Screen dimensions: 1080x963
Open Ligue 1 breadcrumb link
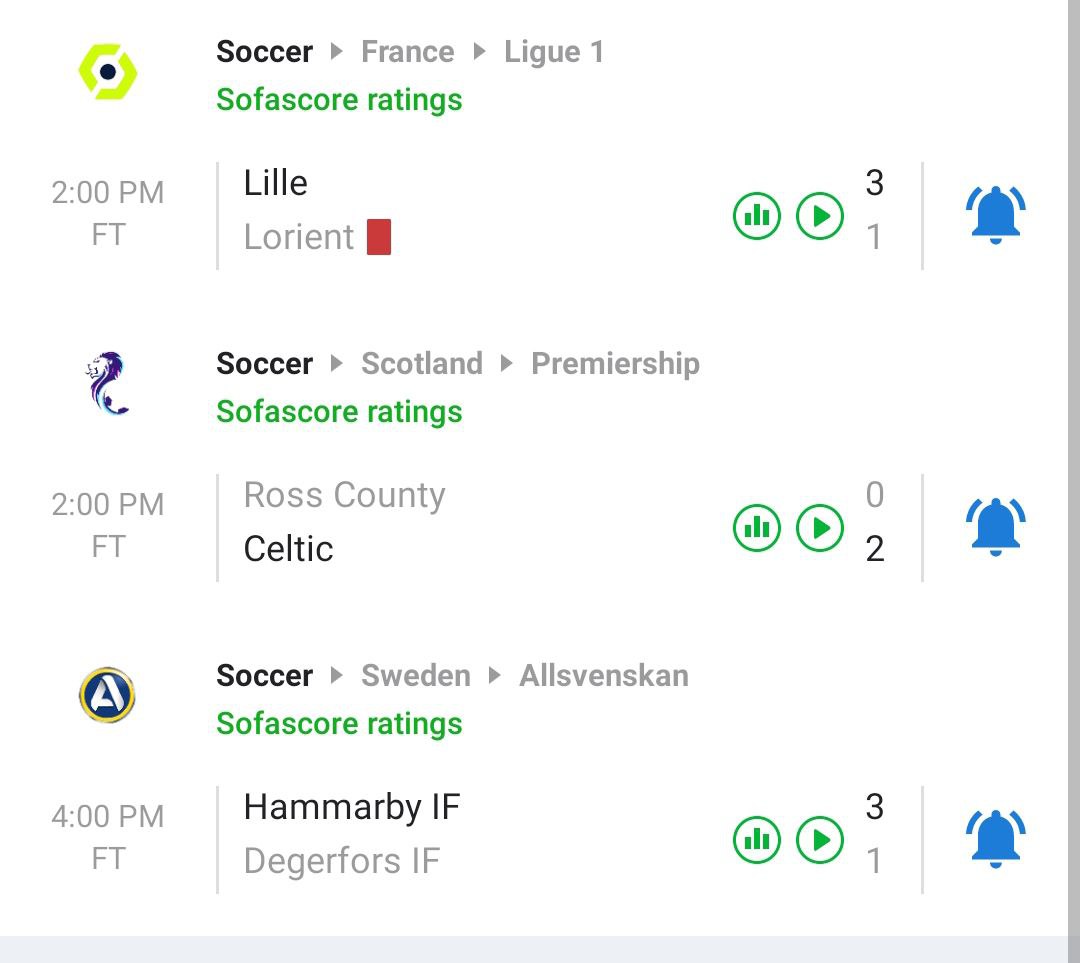click(x=554, y=52)
